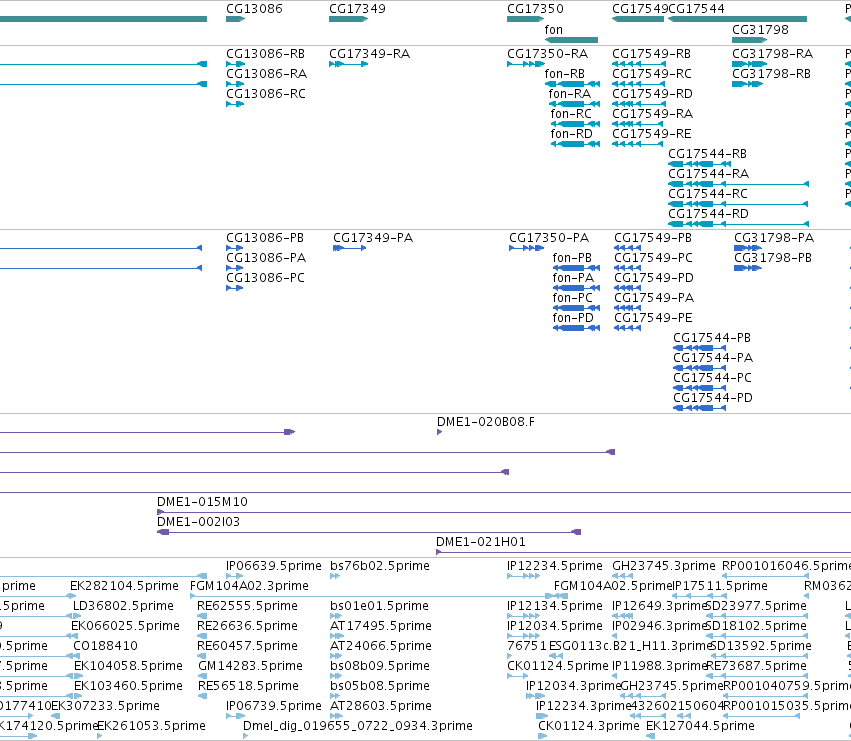Select EST Dmel_dig_019655_0722_0934.3prime label
The width and height of the screenshot is (851, 741).
(358, 726)
